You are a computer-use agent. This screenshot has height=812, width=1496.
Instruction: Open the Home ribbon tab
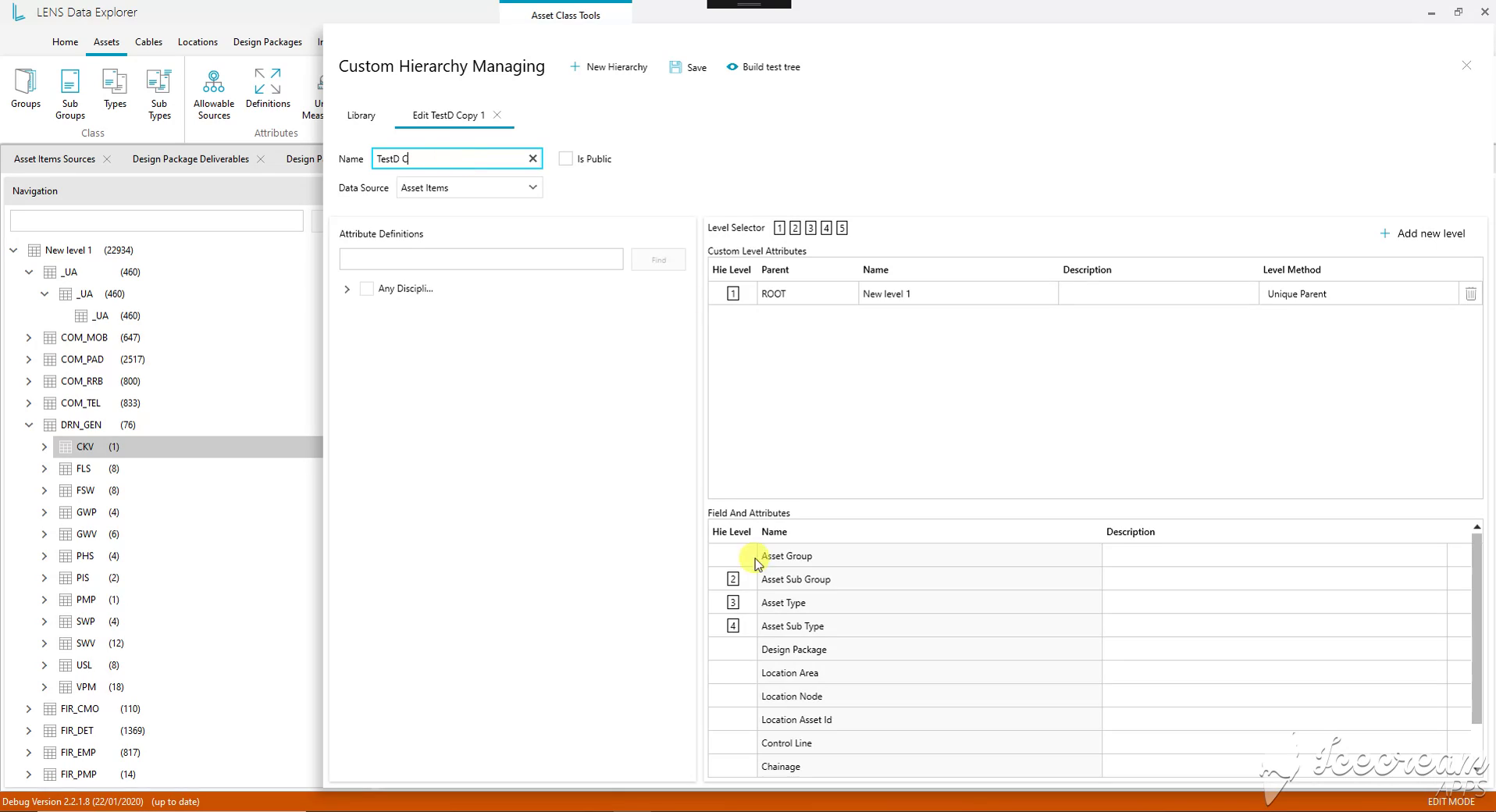pos(65,42)
